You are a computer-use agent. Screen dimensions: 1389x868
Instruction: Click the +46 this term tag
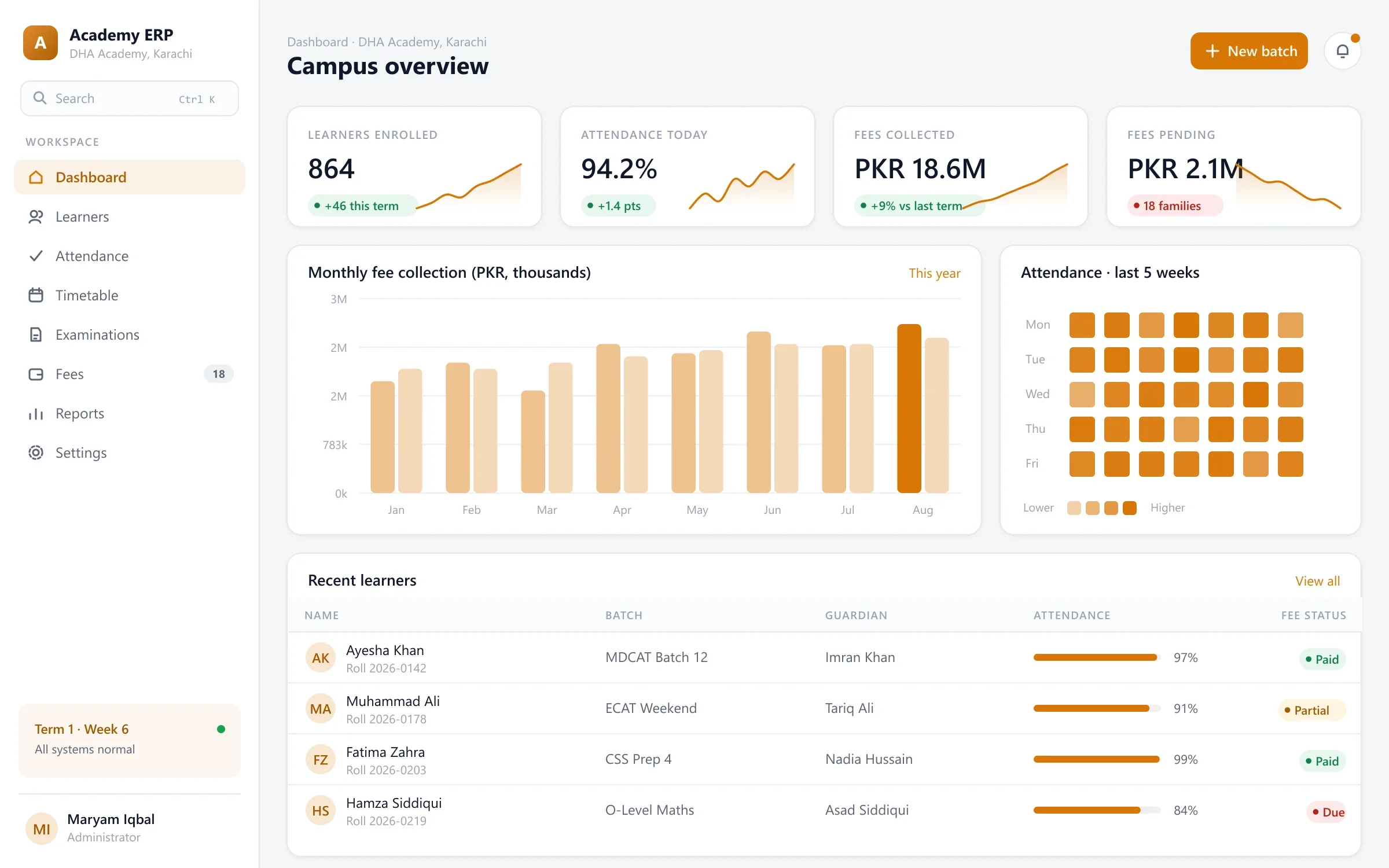point(362,205)
